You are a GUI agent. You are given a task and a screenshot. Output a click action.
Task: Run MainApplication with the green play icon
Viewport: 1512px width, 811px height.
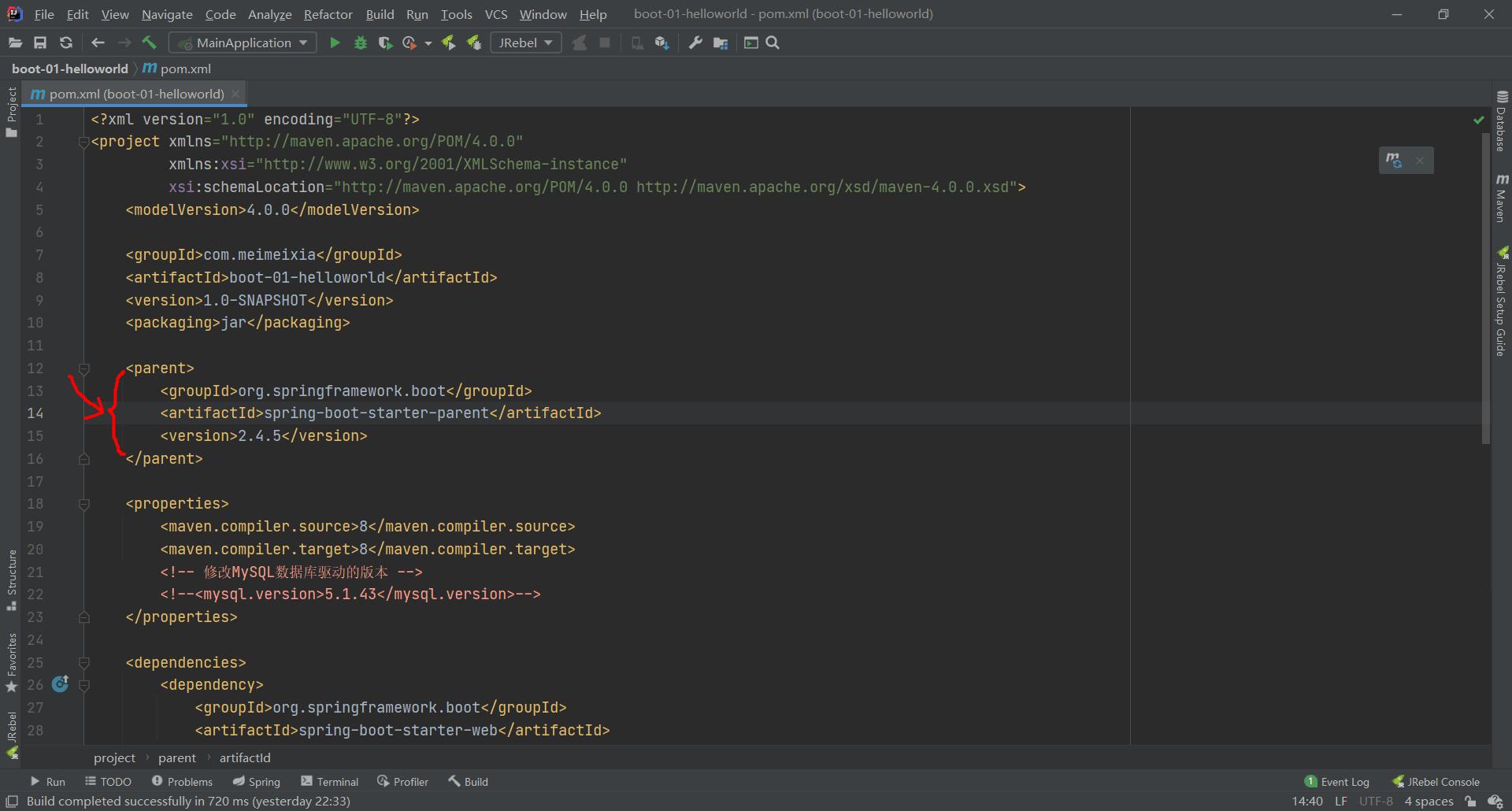coord(335,43)
